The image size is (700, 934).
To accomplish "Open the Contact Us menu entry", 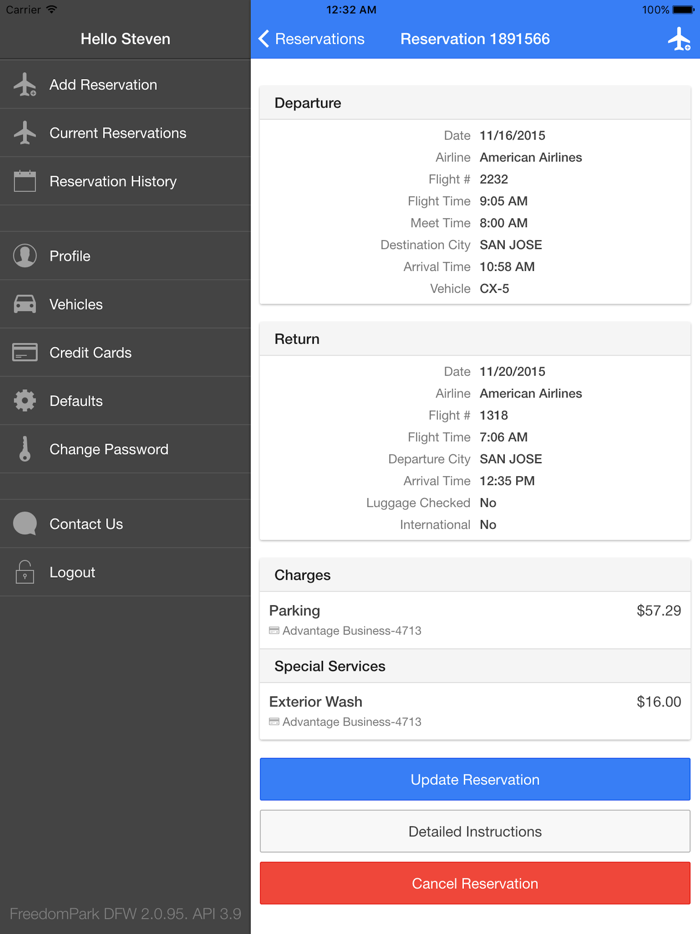I will (x=86, y=524).
